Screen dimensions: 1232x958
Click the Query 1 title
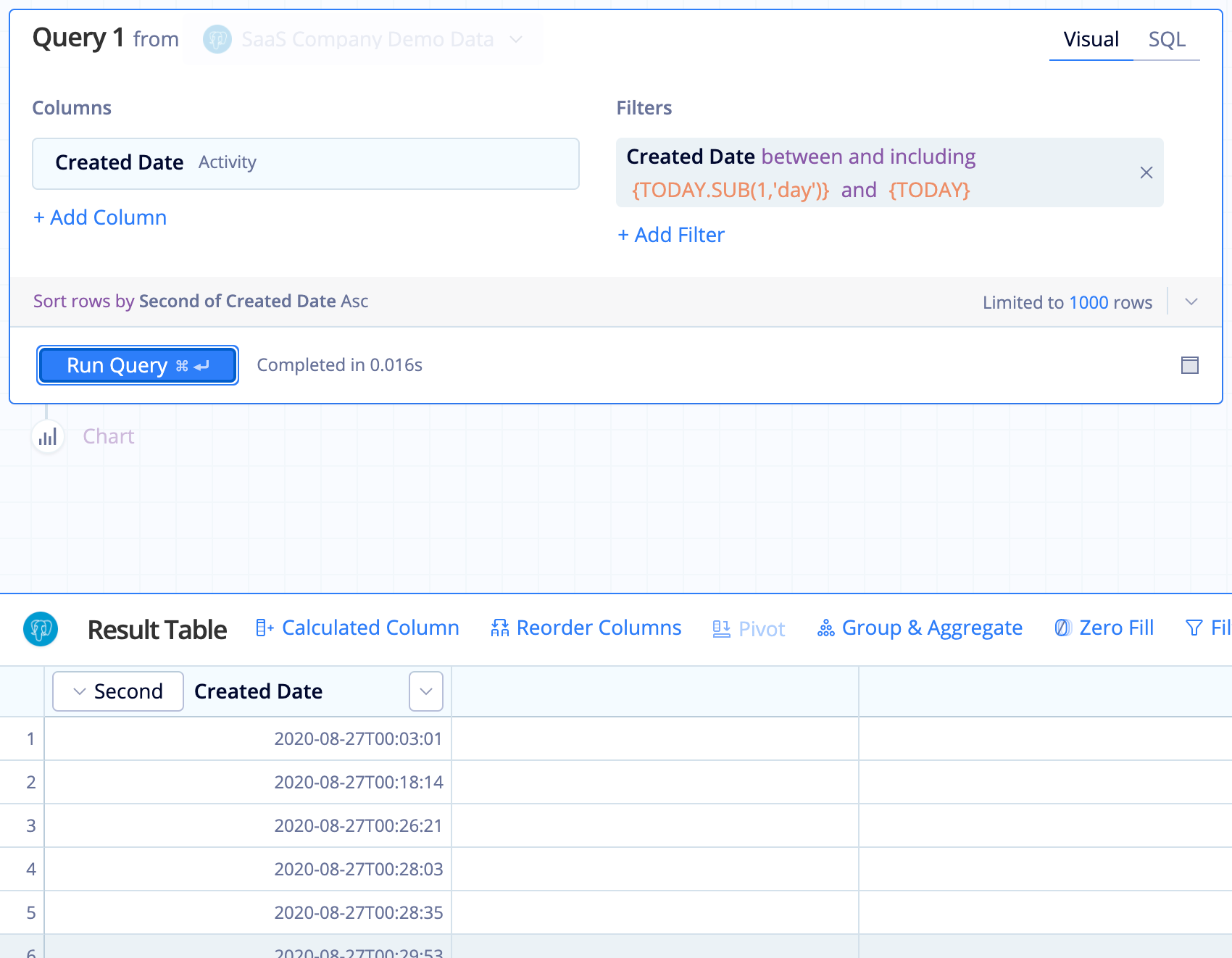tap(78, 38)
